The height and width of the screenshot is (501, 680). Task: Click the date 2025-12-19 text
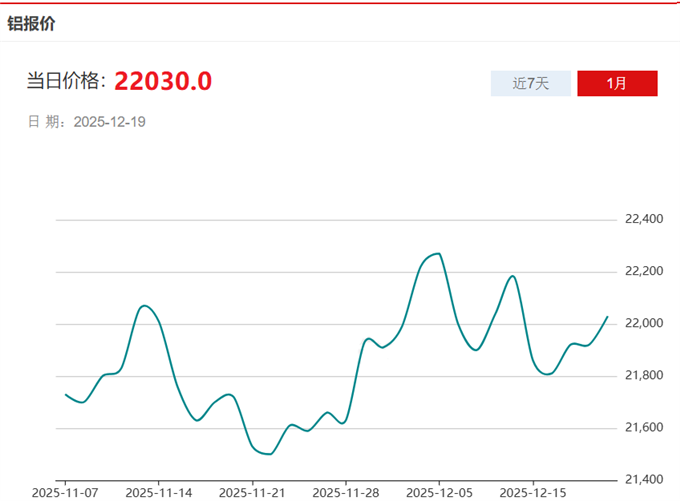pyautogui.click(x=110, y=122)
